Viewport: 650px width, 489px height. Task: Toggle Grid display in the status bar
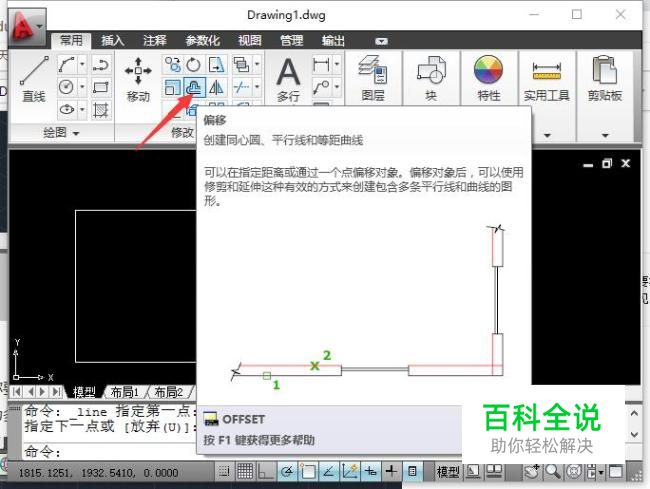coord(245,471)
